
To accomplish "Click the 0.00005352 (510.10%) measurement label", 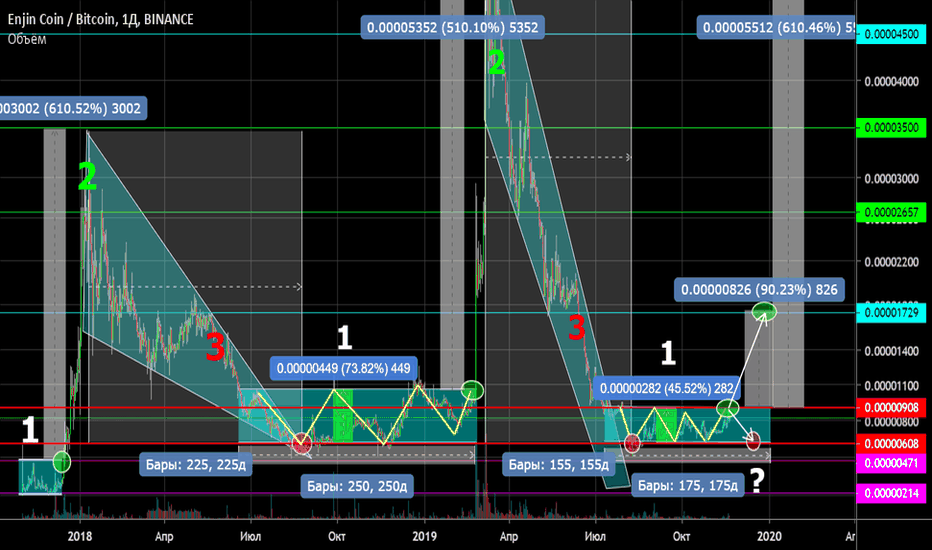I will click(452, 27).
